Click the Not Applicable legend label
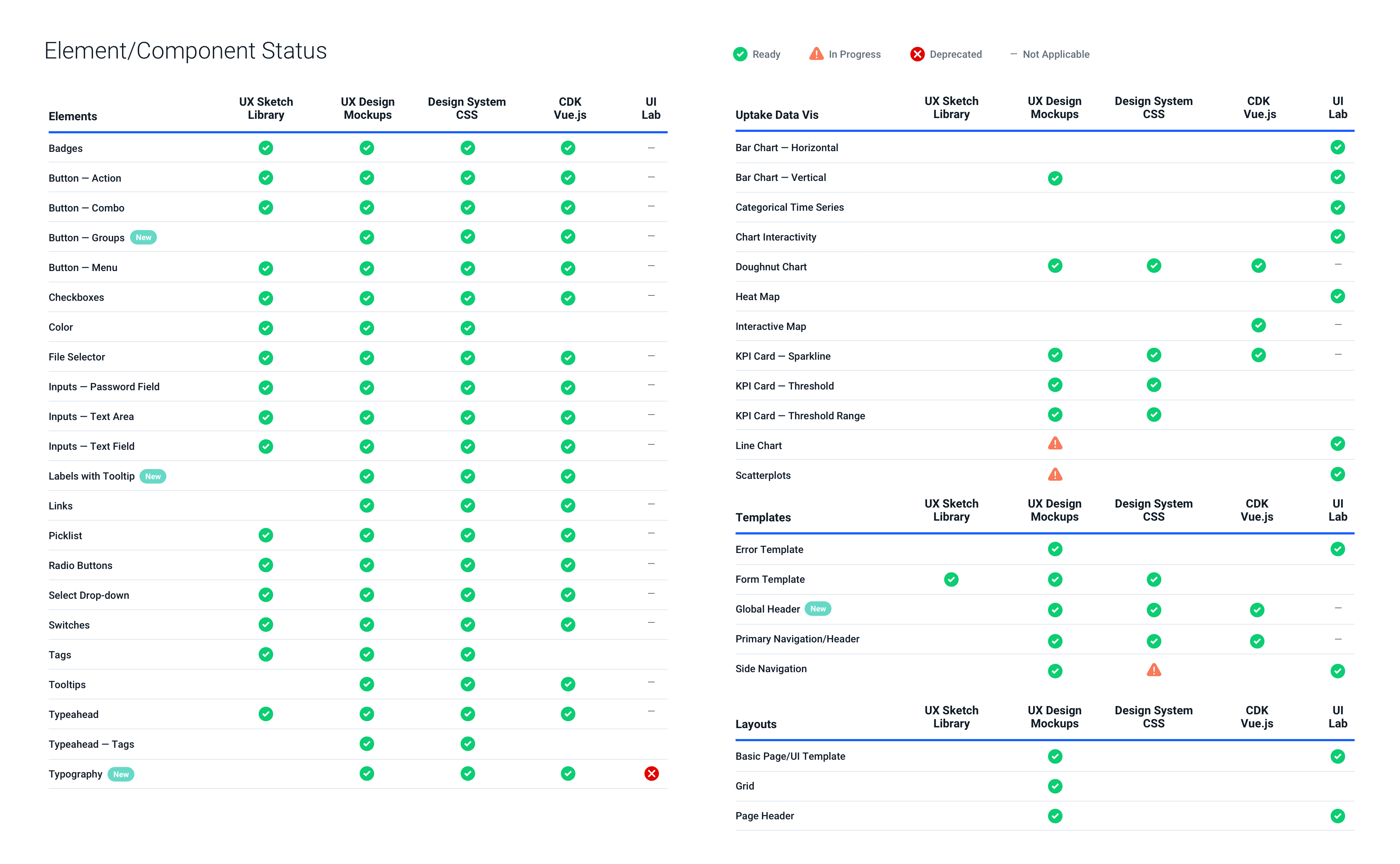 (x=1056, y=54)
